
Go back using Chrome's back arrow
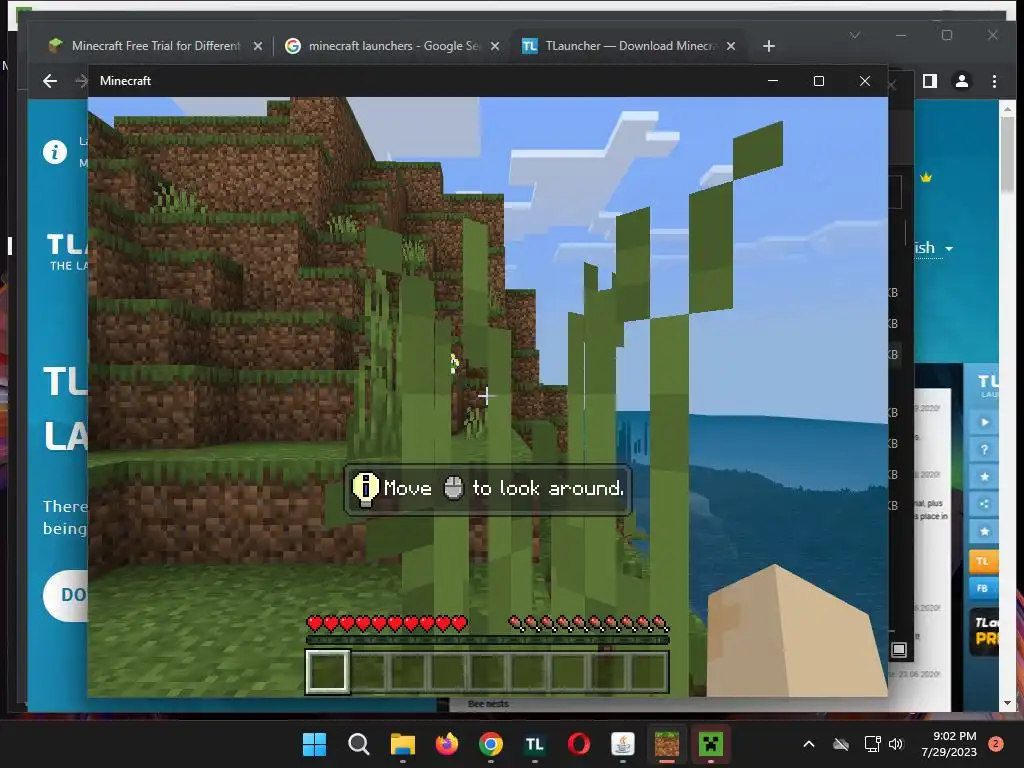[50, 81]
